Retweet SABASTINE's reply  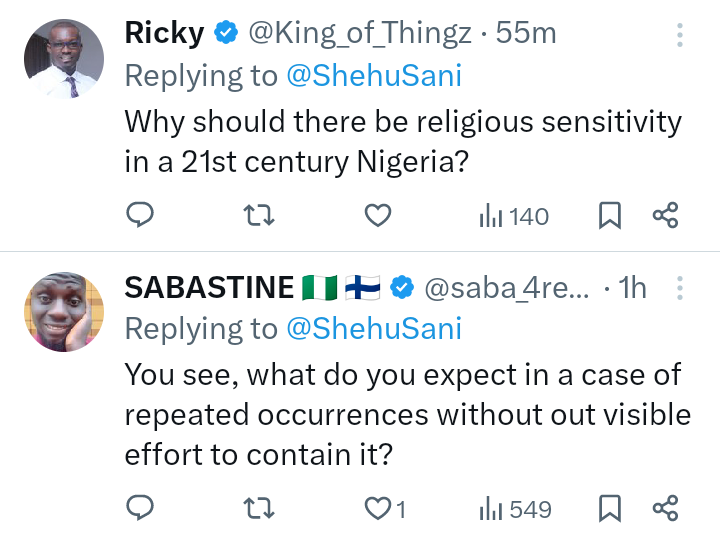point(259,508)
